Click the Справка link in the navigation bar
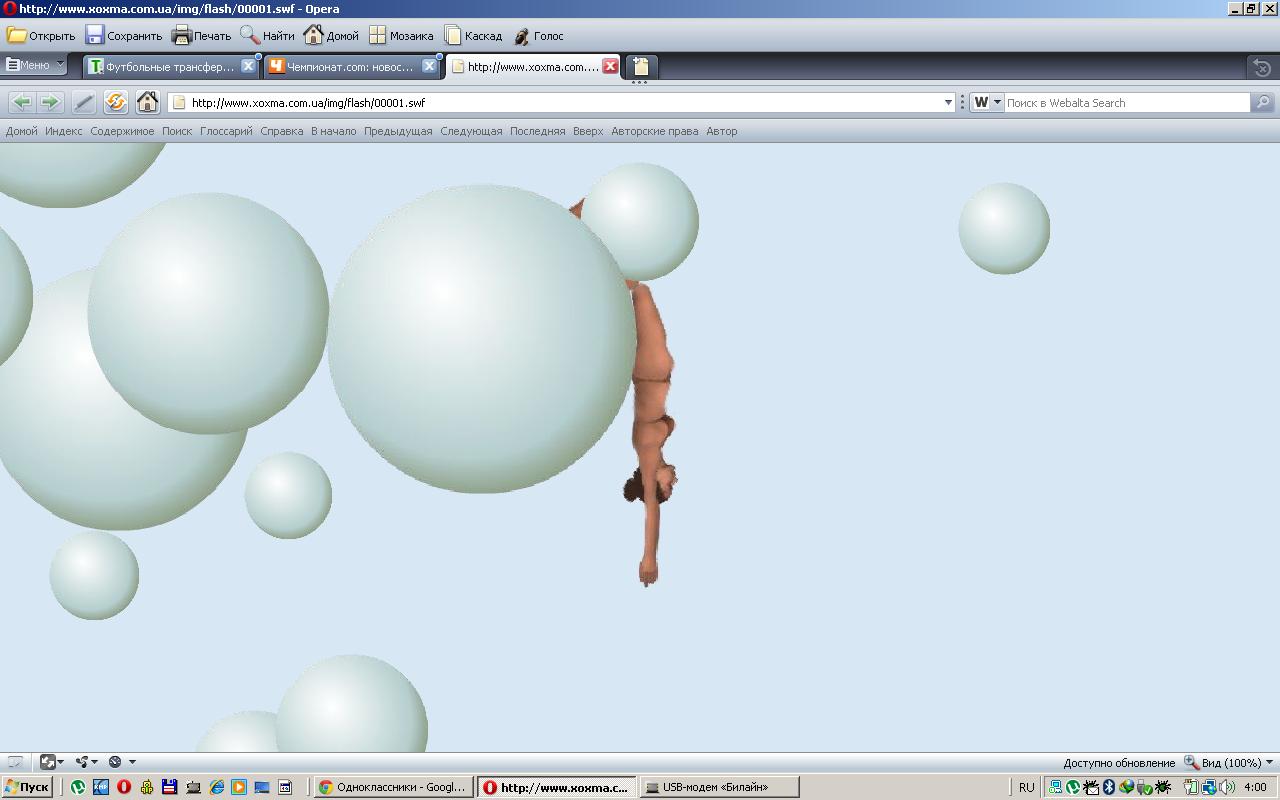Viewport: 1280px width, 800px height. (x=281, y=131)
